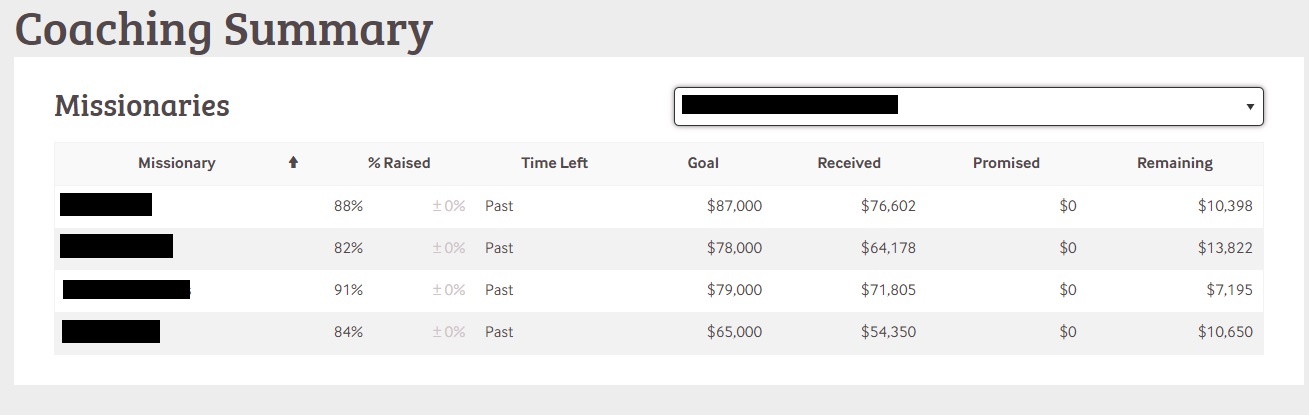This screenshot has width=1309, height=415.
Task: Open missionary with 84% raised
Action: (111, 331)
